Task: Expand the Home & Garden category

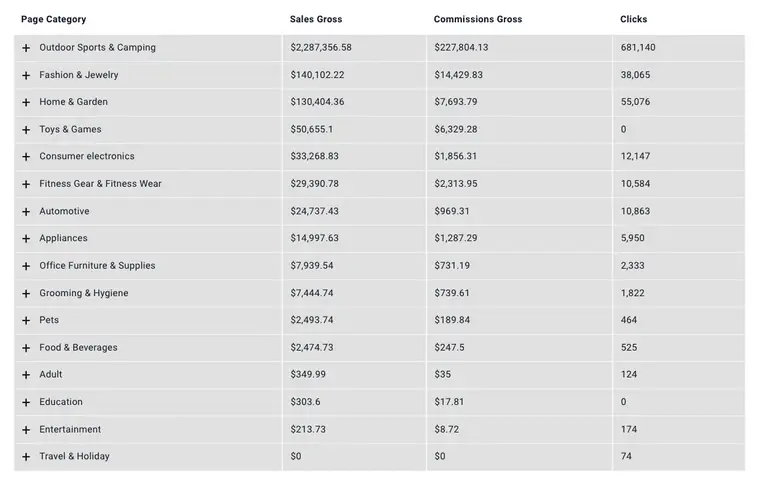Action: pos(26,103)
